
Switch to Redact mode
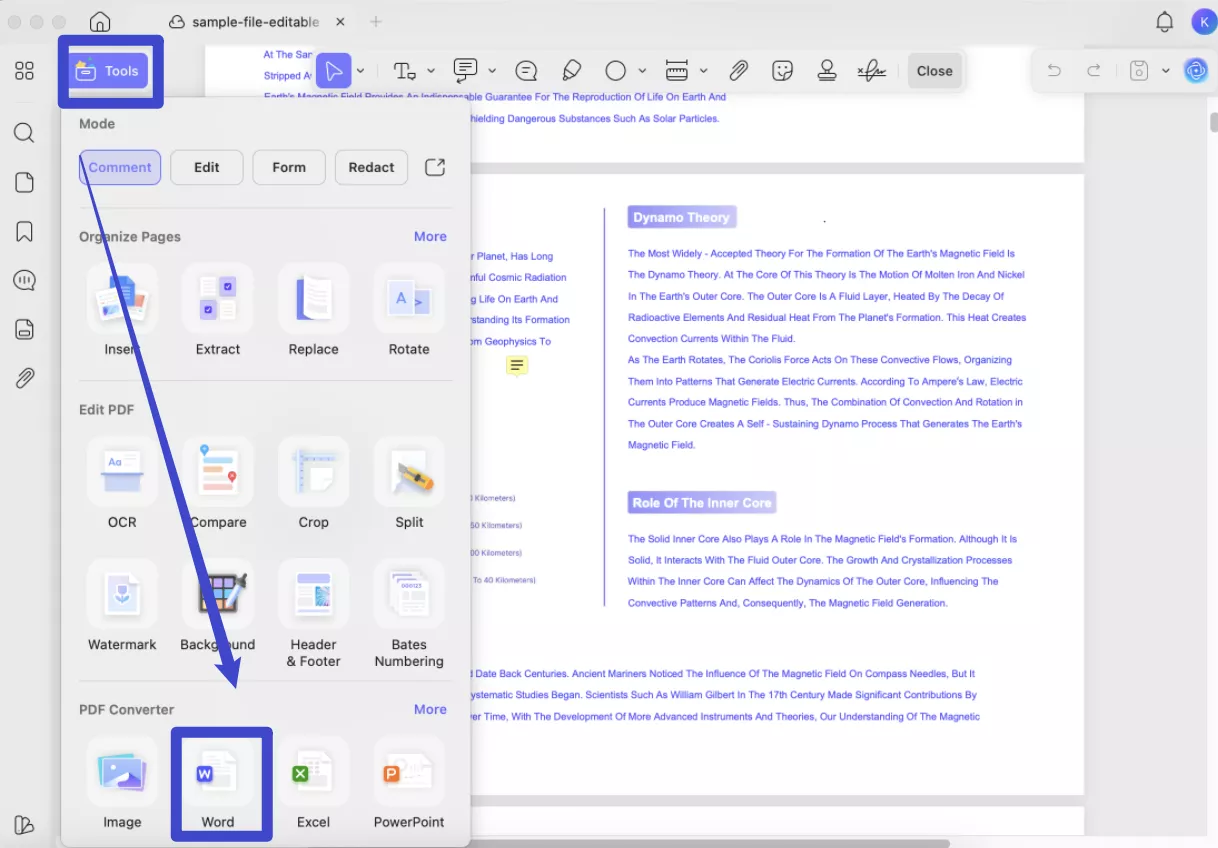[x=371, y=167]
